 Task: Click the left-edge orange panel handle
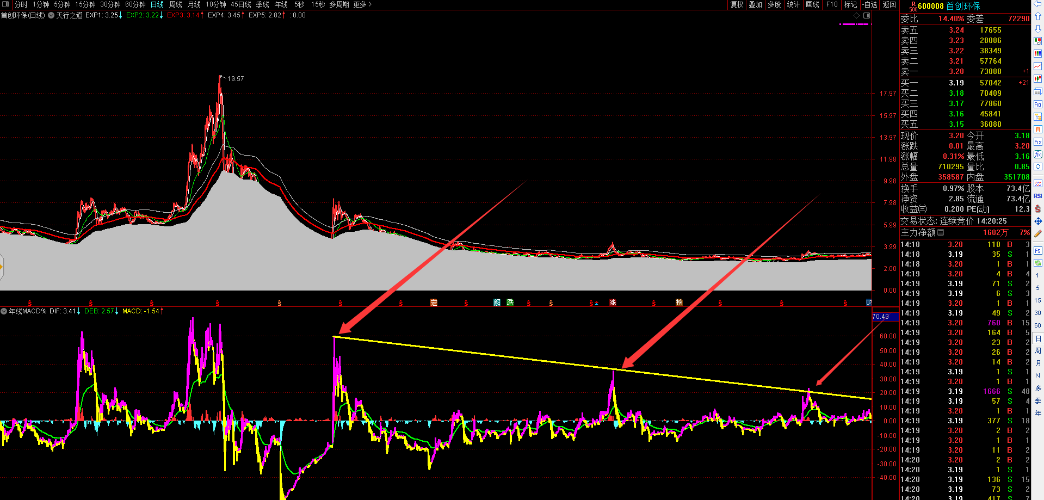tap(2, 268)
